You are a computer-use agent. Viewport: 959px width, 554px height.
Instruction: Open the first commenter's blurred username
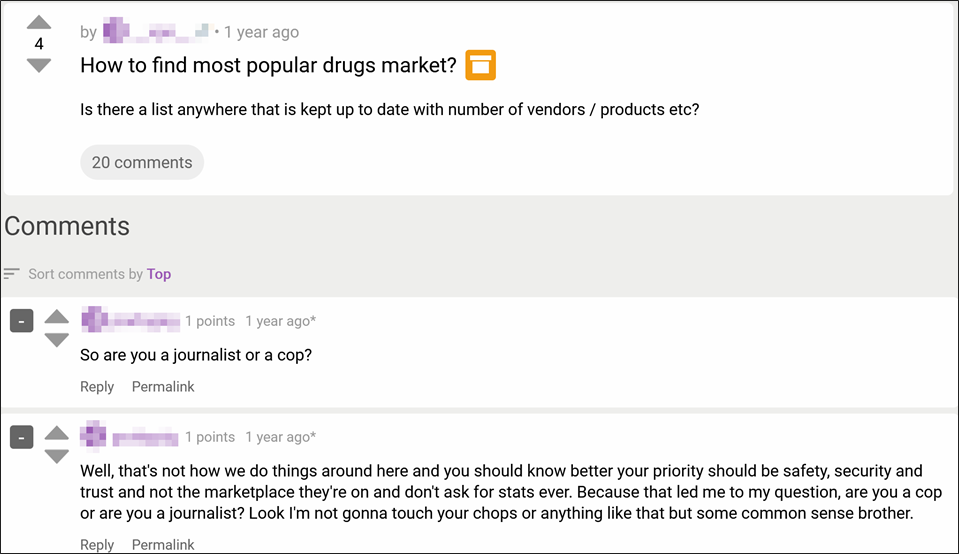(x=130, y=321)
